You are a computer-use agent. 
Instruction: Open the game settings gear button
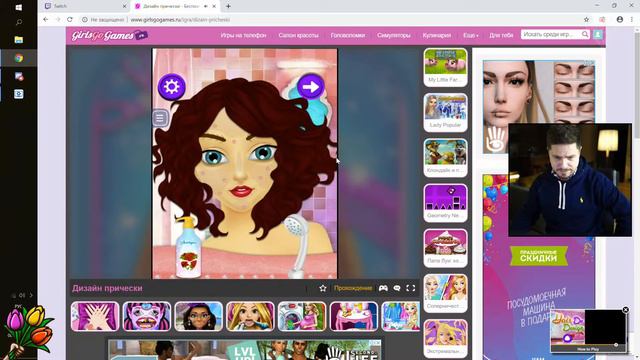coord(171,87)
